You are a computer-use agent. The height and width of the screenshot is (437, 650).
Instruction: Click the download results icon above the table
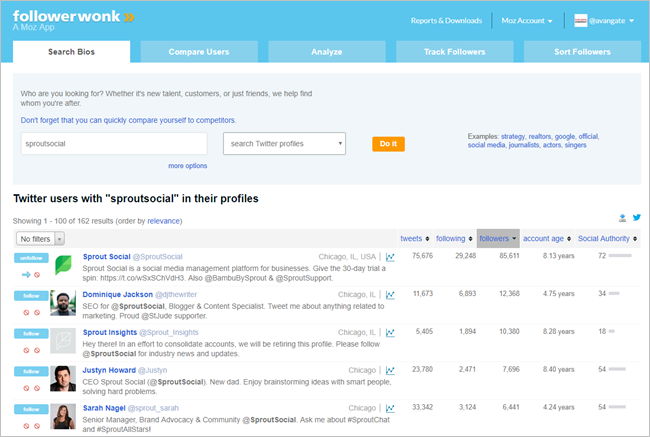(x=622, y=218)
